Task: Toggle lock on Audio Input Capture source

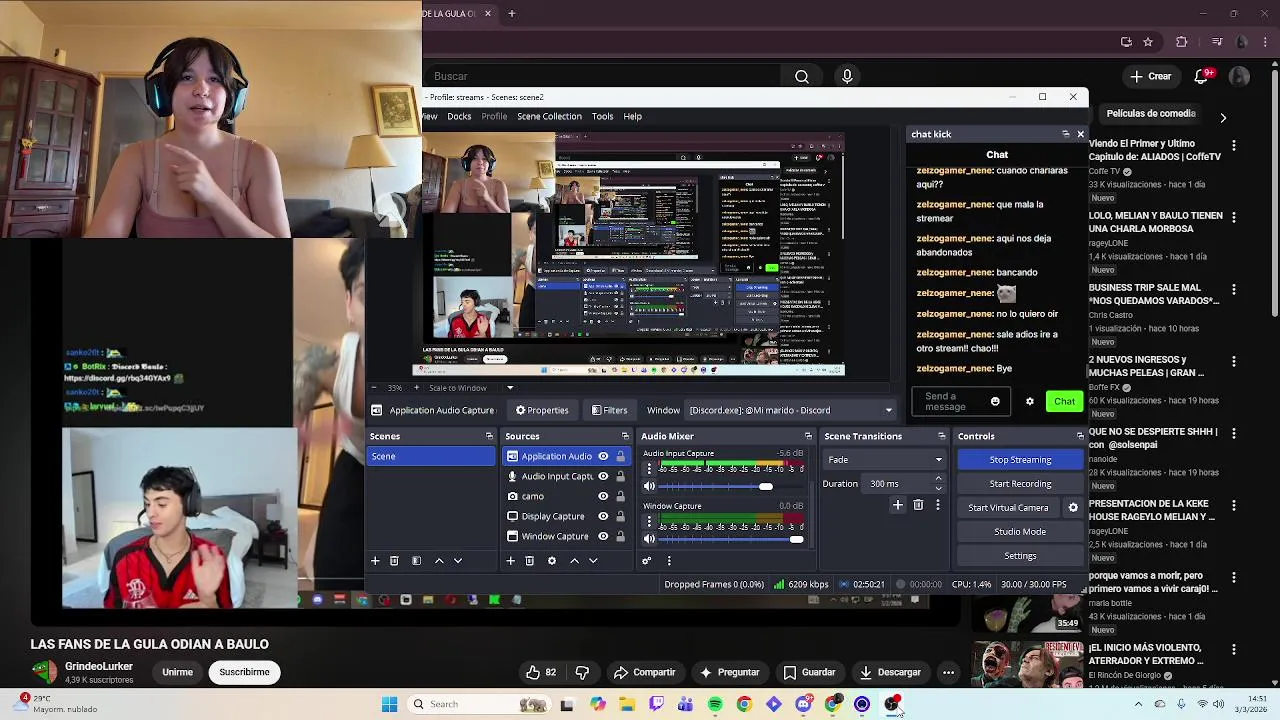Action: [x=621, y=476]
